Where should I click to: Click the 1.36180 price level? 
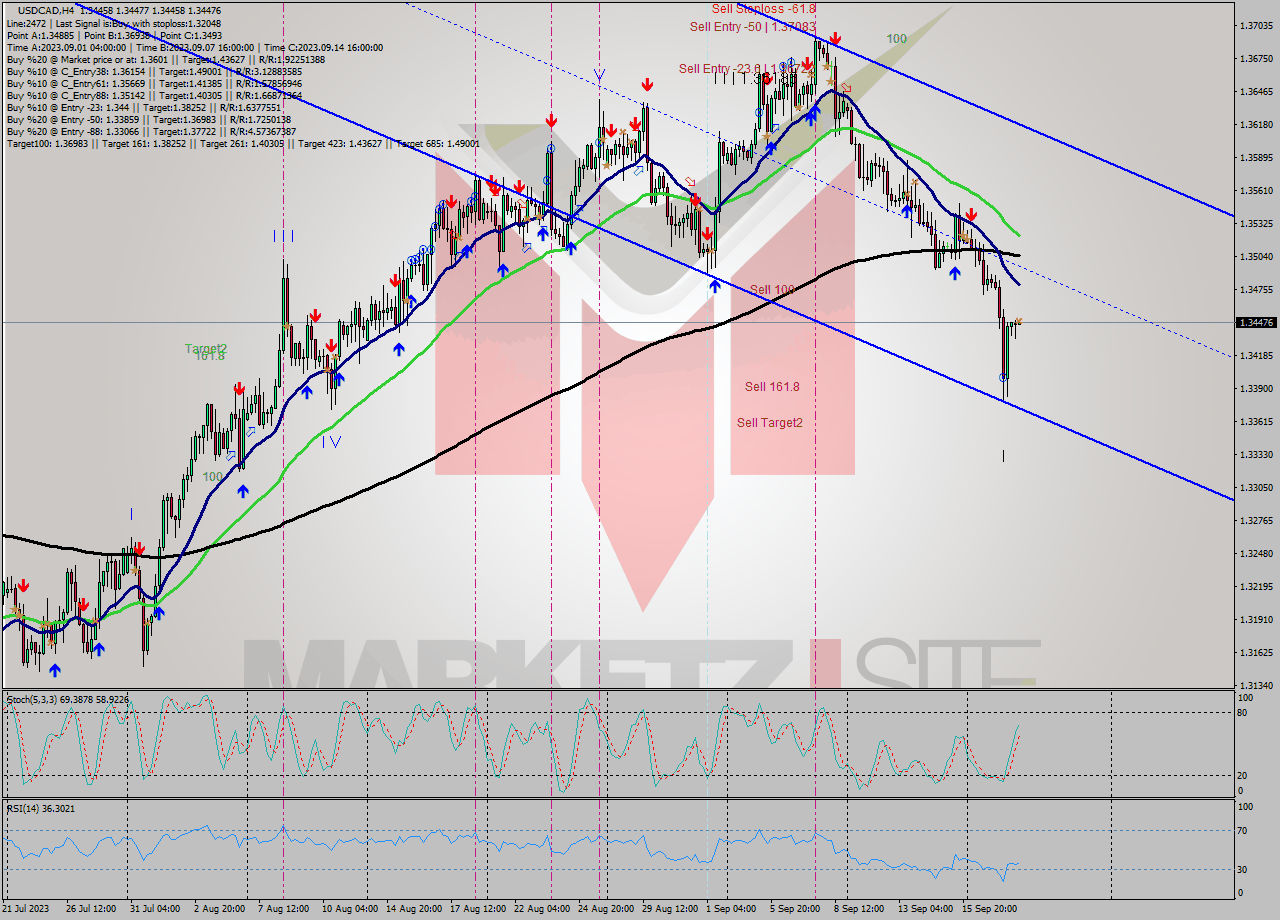coord(1255,124)
